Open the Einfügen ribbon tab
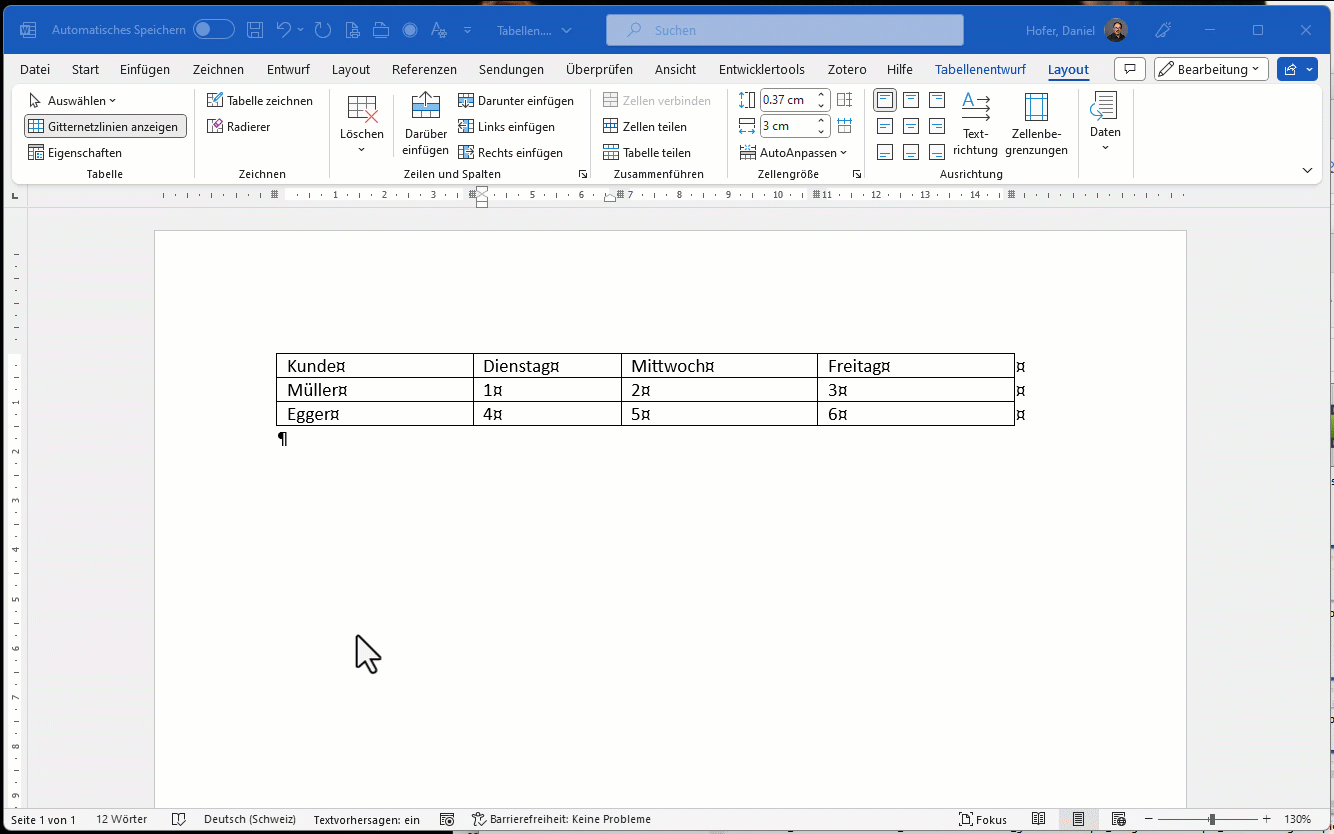The image size is (1334, 834). pyautogui.click(x=145, y=69)
